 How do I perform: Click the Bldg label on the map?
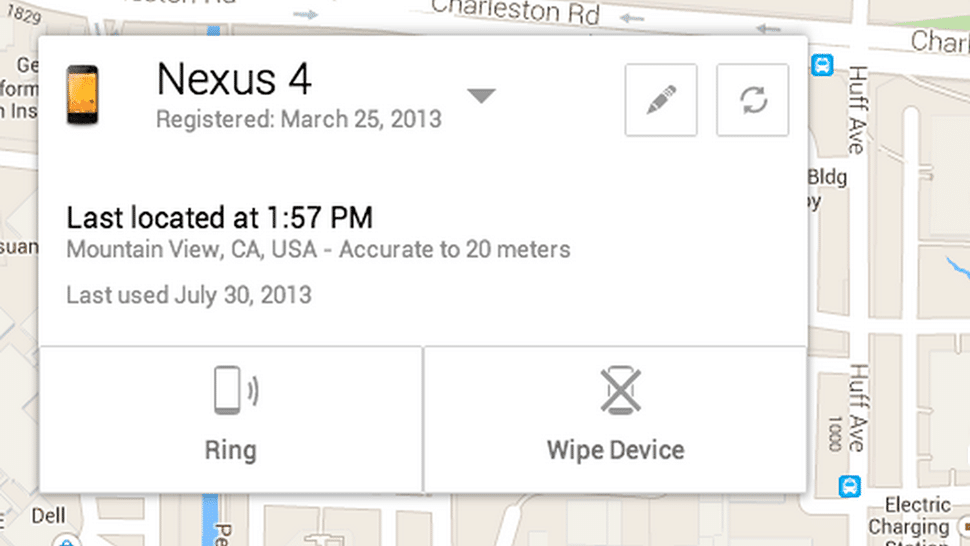tap(828, 179)
